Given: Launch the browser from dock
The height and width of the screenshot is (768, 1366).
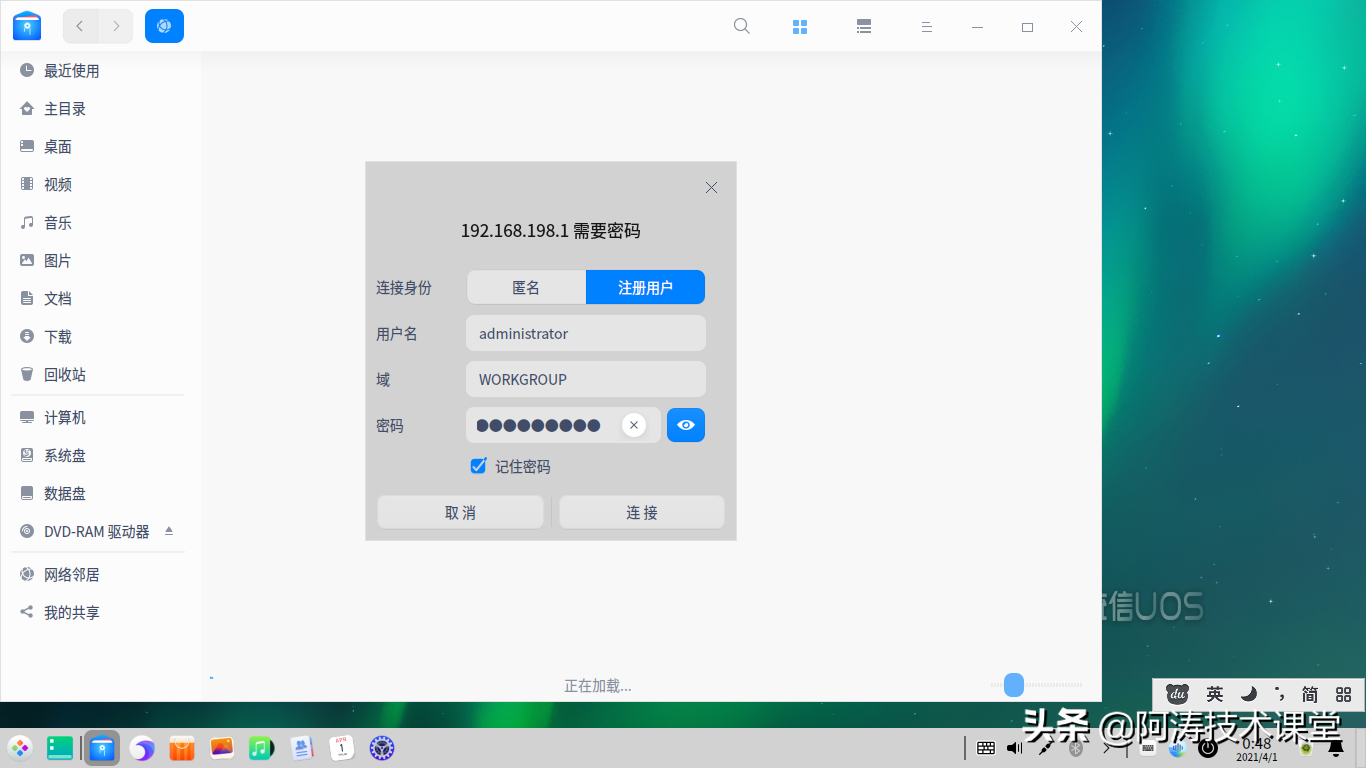Looking at the screenshot, I should coord(142,747).
